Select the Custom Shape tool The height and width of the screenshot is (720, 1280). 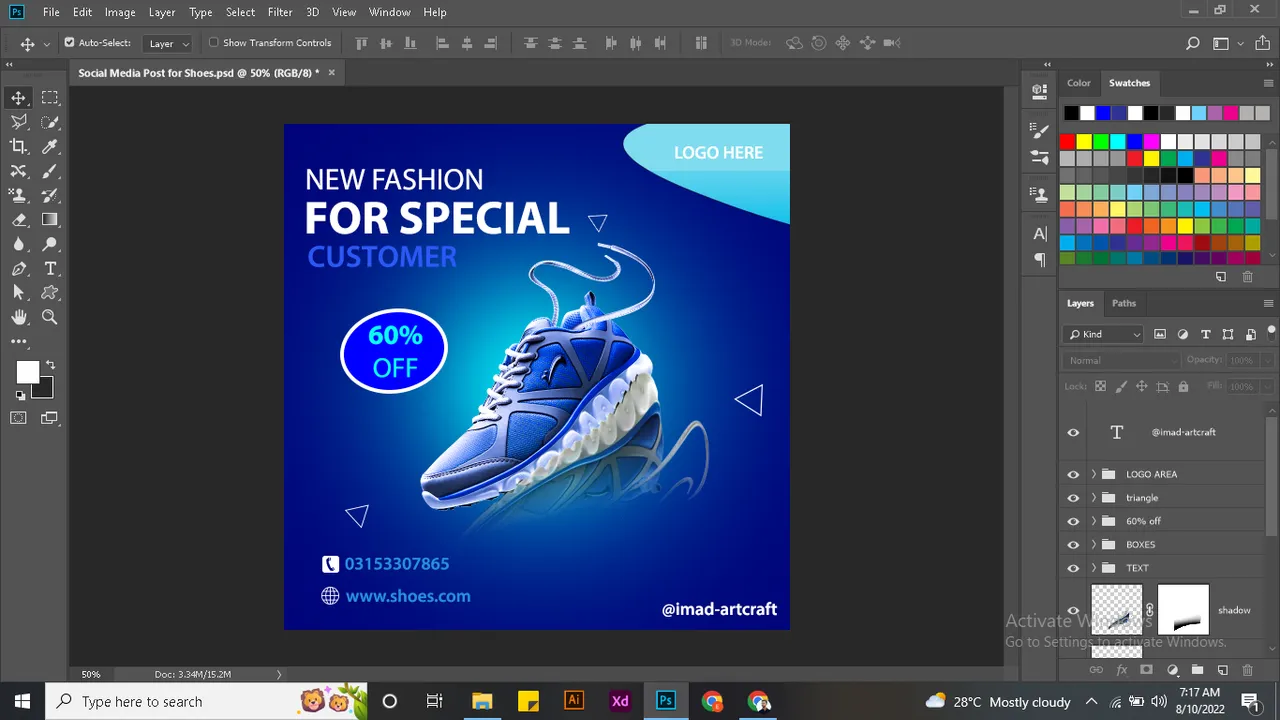point(50,293)
